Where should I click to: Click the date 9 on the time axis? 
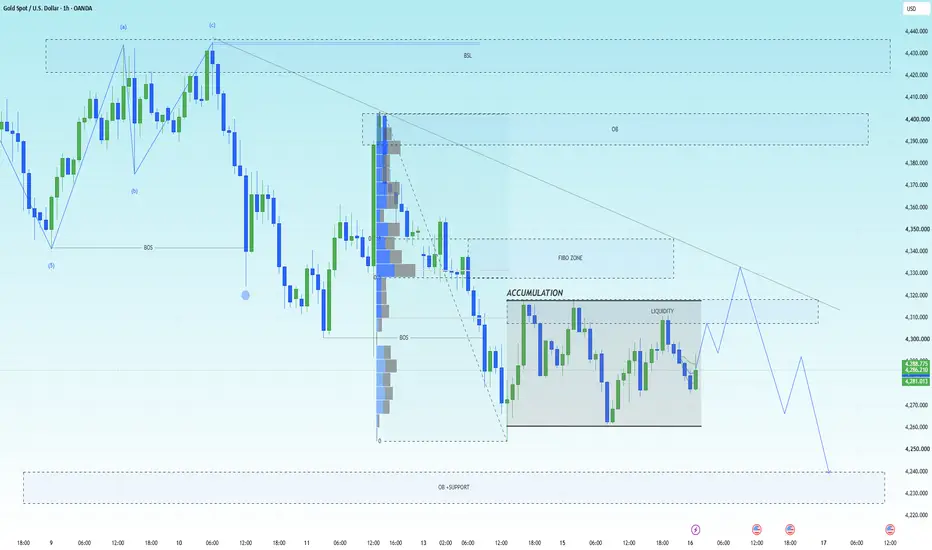pyautogui.click(x=51, y=543)
